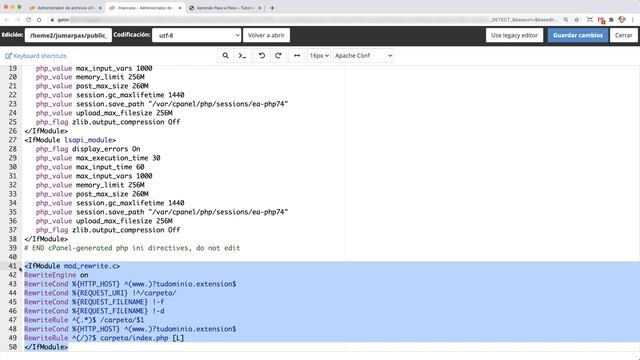
Task: Open browser home icon next to reload
Action: pos(39,20)
